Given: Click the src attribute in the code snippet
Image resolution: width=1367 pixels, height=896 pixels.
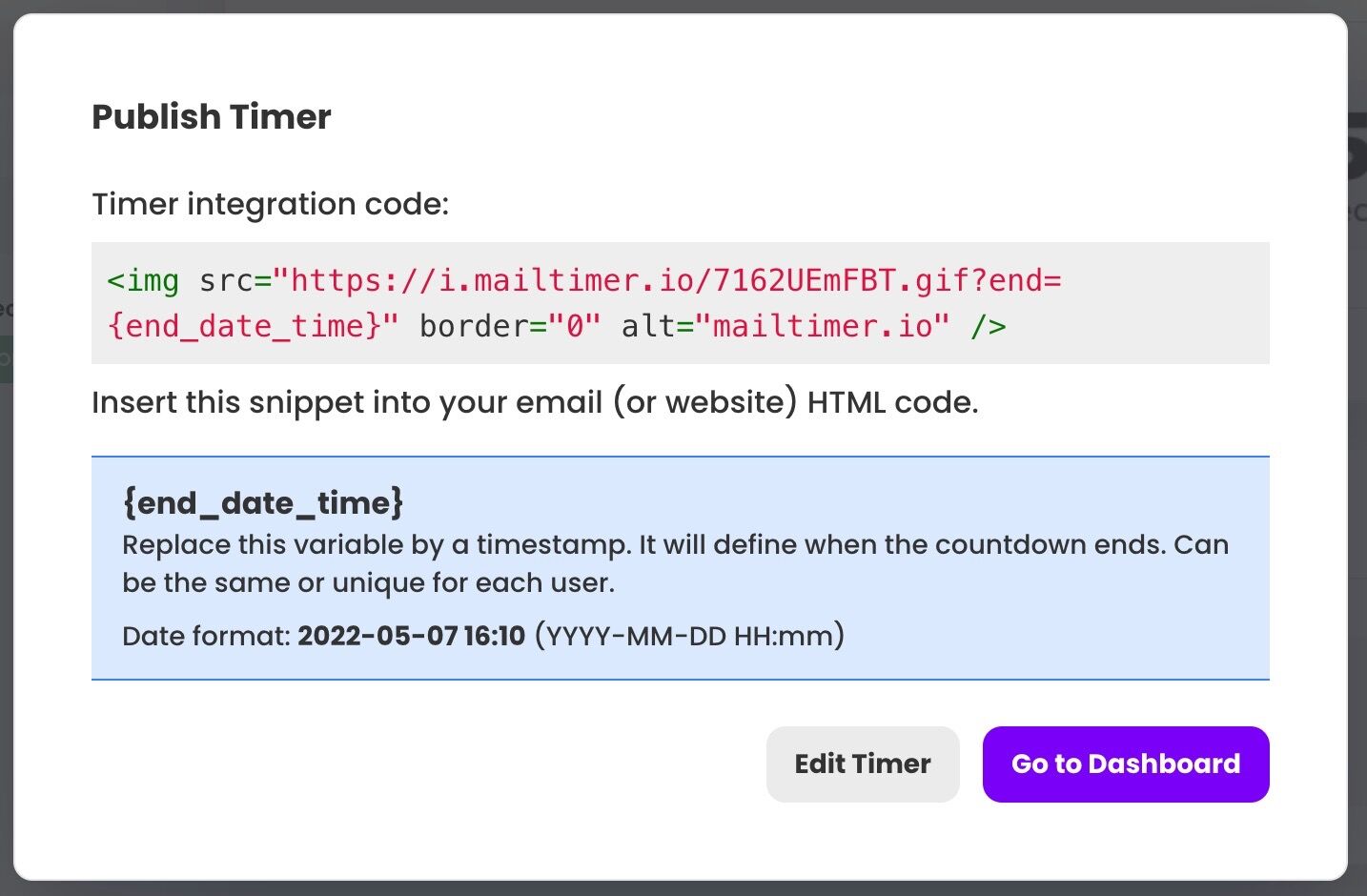Looking at the screenshot, I should click(226, 280).
